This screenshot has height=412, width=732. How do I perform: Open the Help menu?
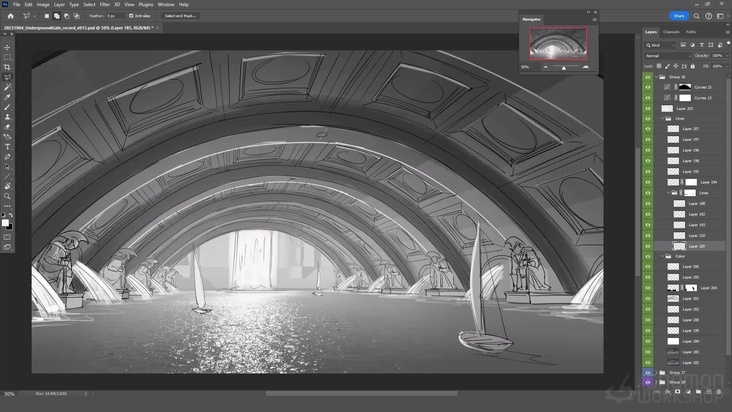[184, 5]
